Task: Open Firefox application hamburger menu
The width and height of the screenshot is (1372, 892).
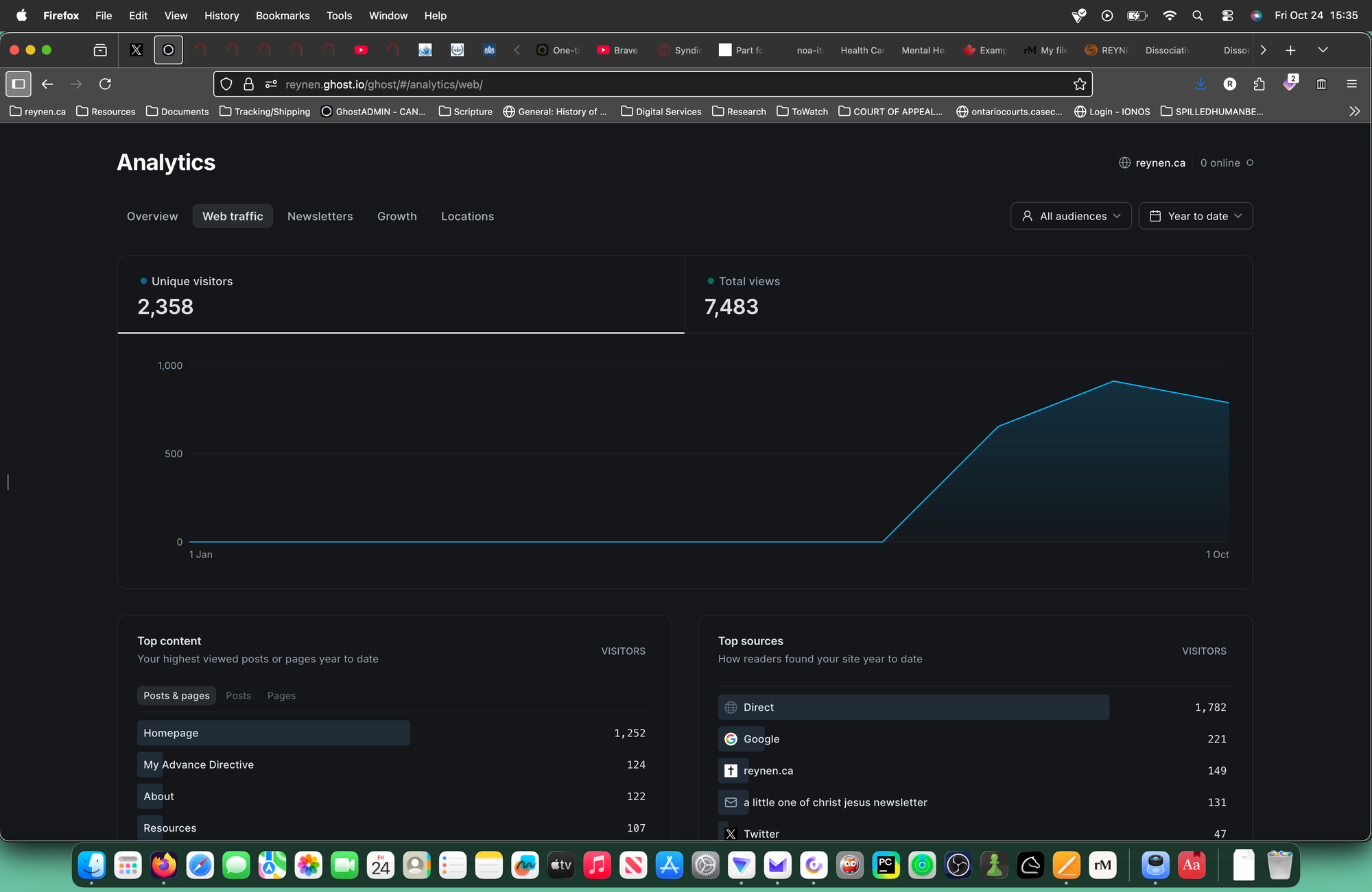Action: [x=1351, y=84]
